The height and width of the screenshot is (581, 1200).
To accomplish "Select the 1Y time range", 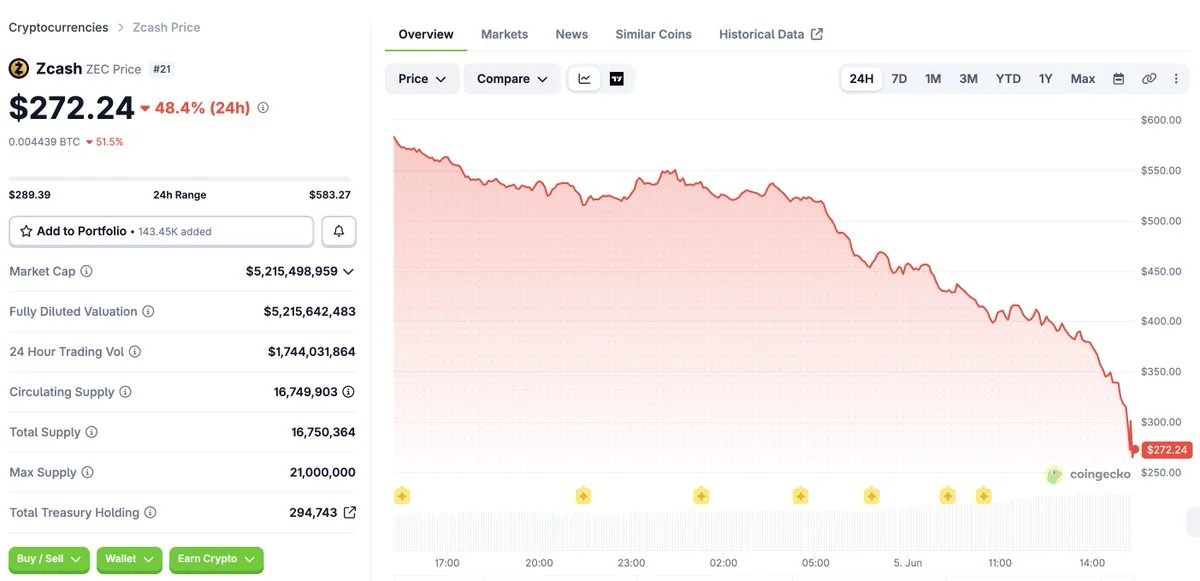I will [x=1045, y=79].
